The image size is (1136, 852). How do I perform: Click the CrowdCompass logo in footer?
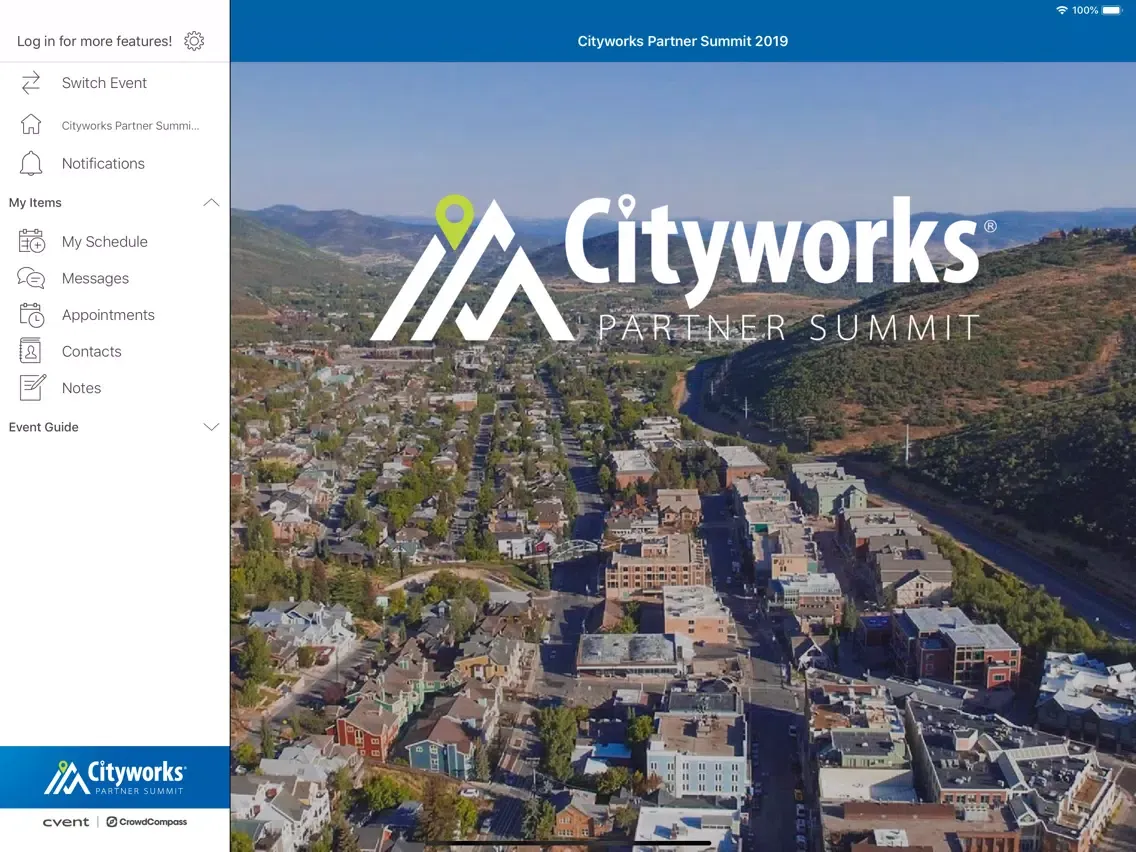[147, 822]
